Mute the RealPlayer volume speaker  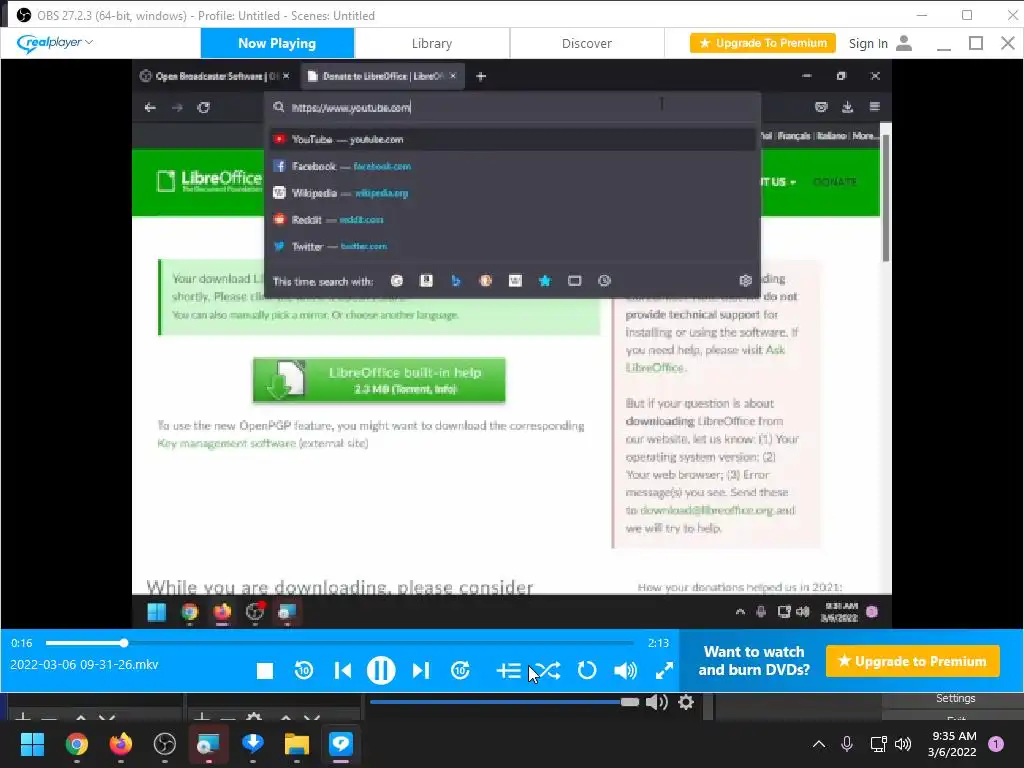[x=625, y=671]
